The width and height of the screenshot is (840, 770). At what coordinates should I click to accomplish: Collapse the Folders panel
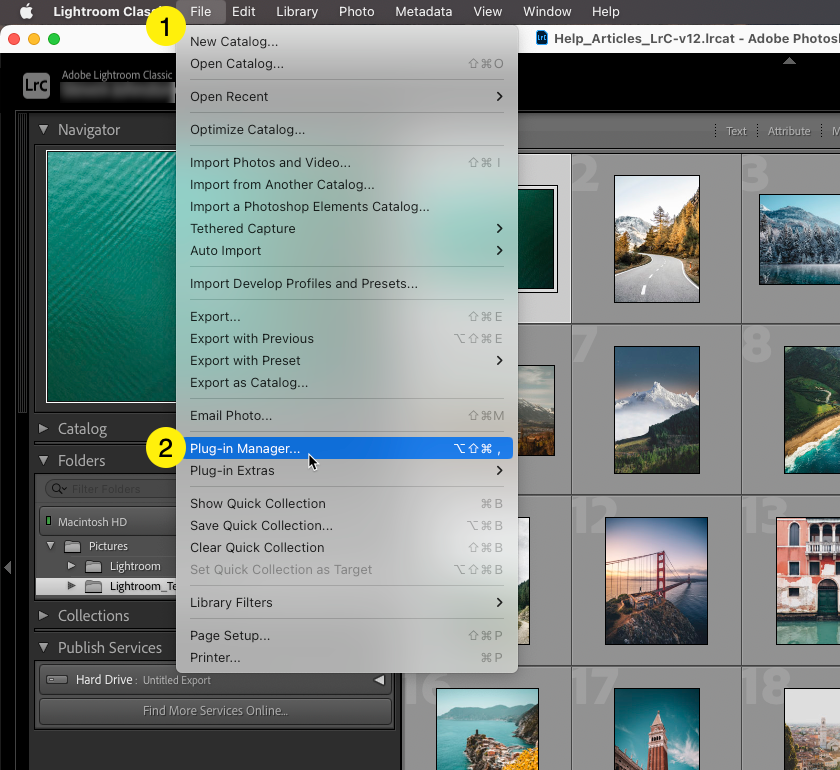43,460
